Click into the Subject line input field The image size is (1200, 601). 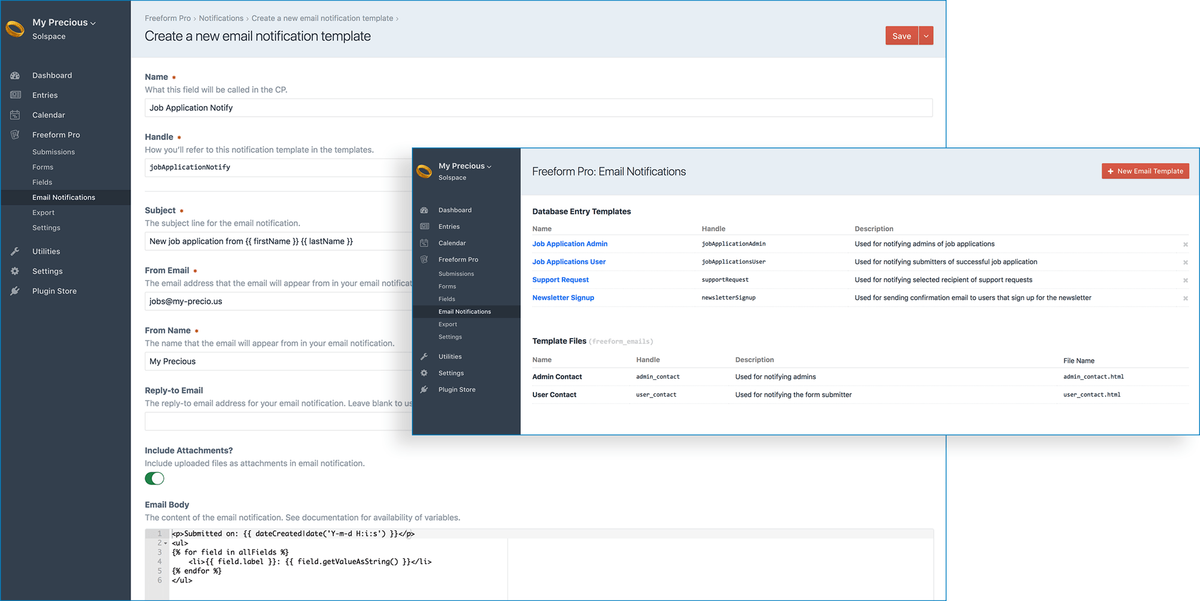click(278, 241)
